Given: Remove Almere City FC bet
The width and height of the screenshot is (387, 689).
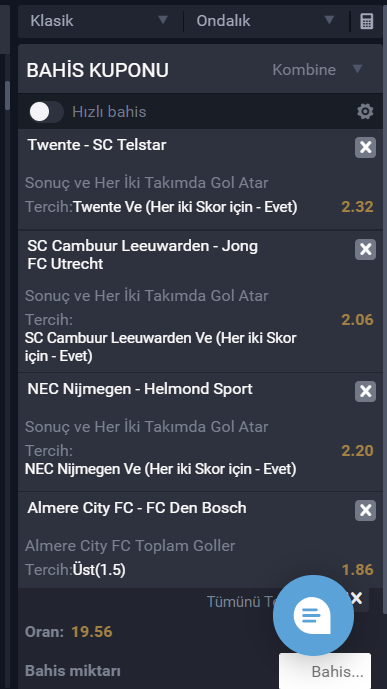Looking at the screenshot, I should (x=365, y=510).
